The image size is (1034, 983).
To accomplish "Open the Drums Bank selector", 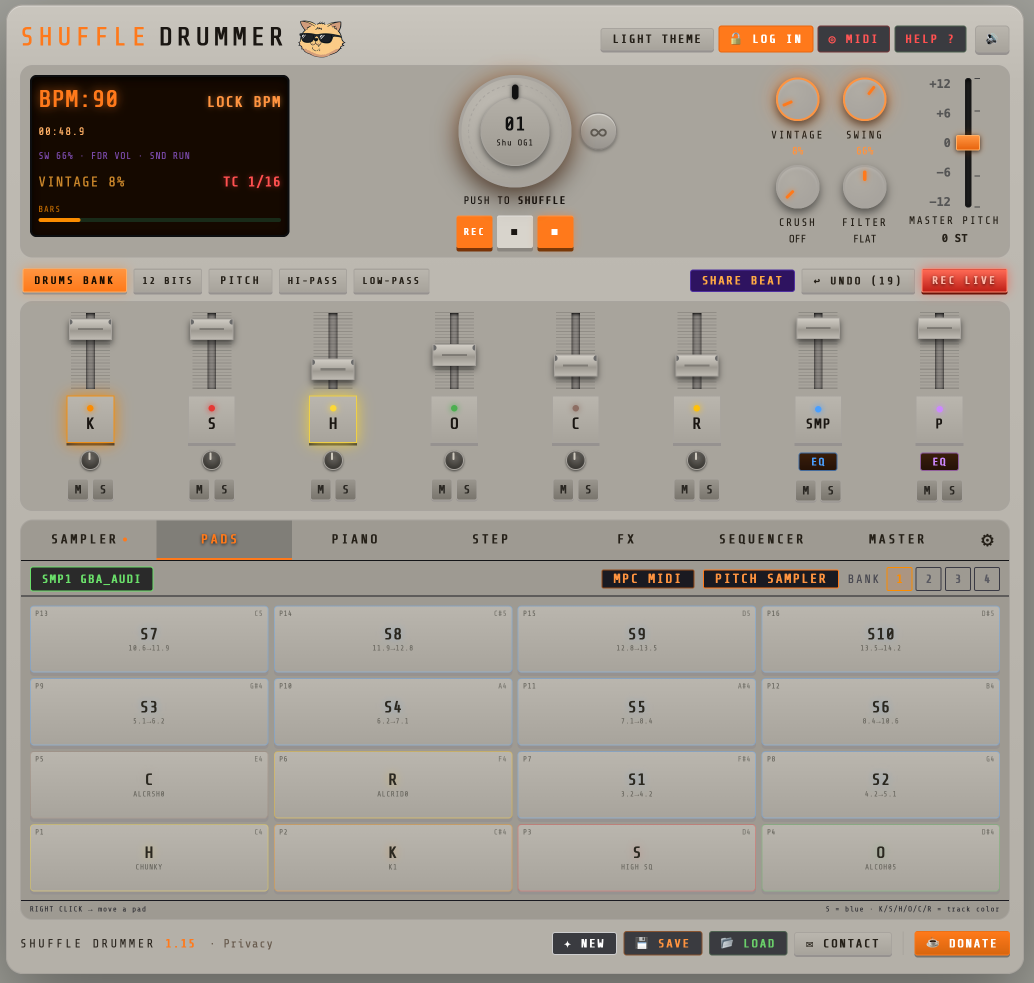I will [75, 280].
